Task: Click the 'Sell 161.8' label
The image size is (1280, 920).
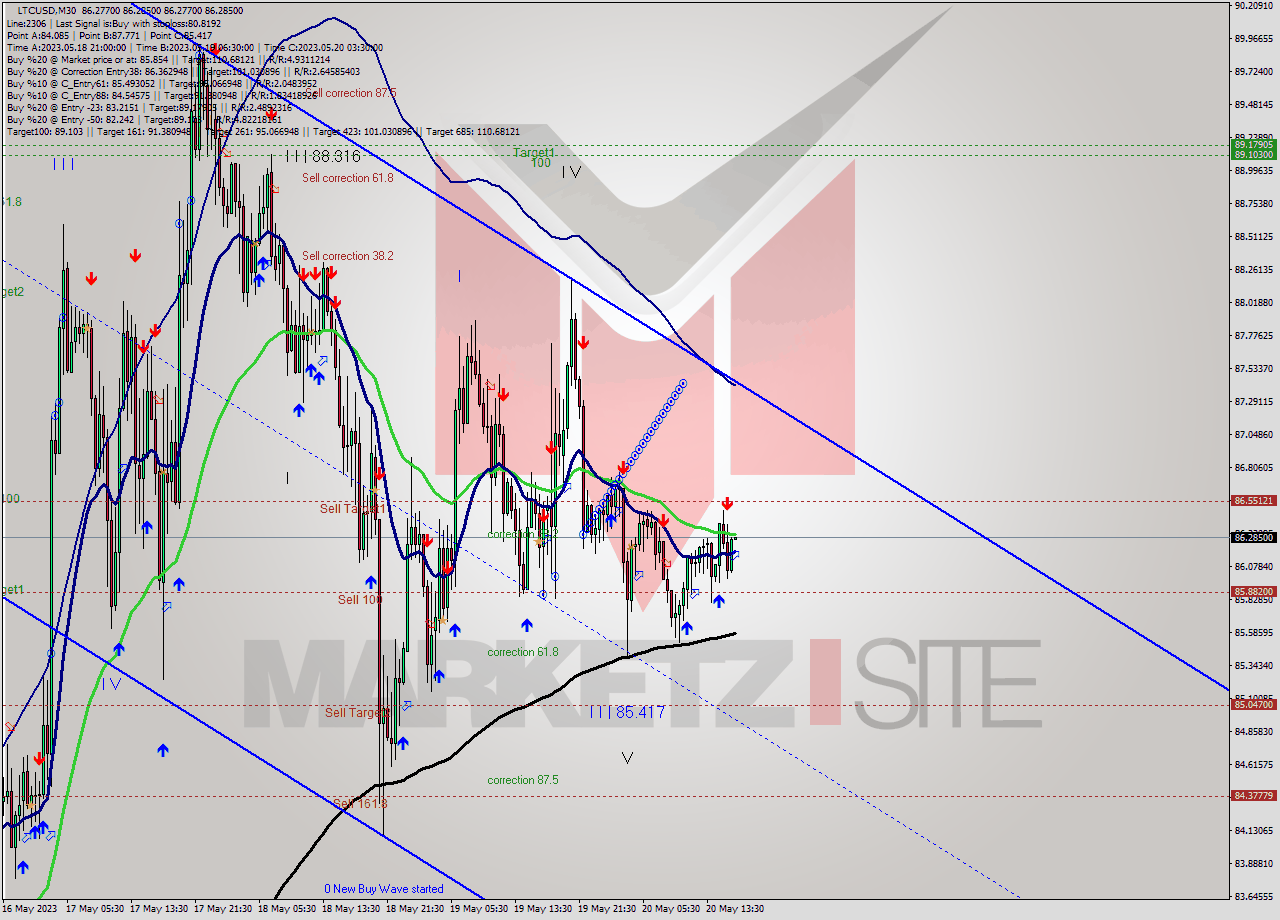Action: [x=360, y=803]
